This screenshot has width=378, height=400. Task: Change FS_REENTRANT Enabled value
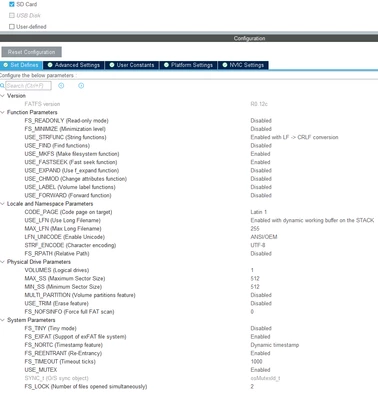point(260,353)
